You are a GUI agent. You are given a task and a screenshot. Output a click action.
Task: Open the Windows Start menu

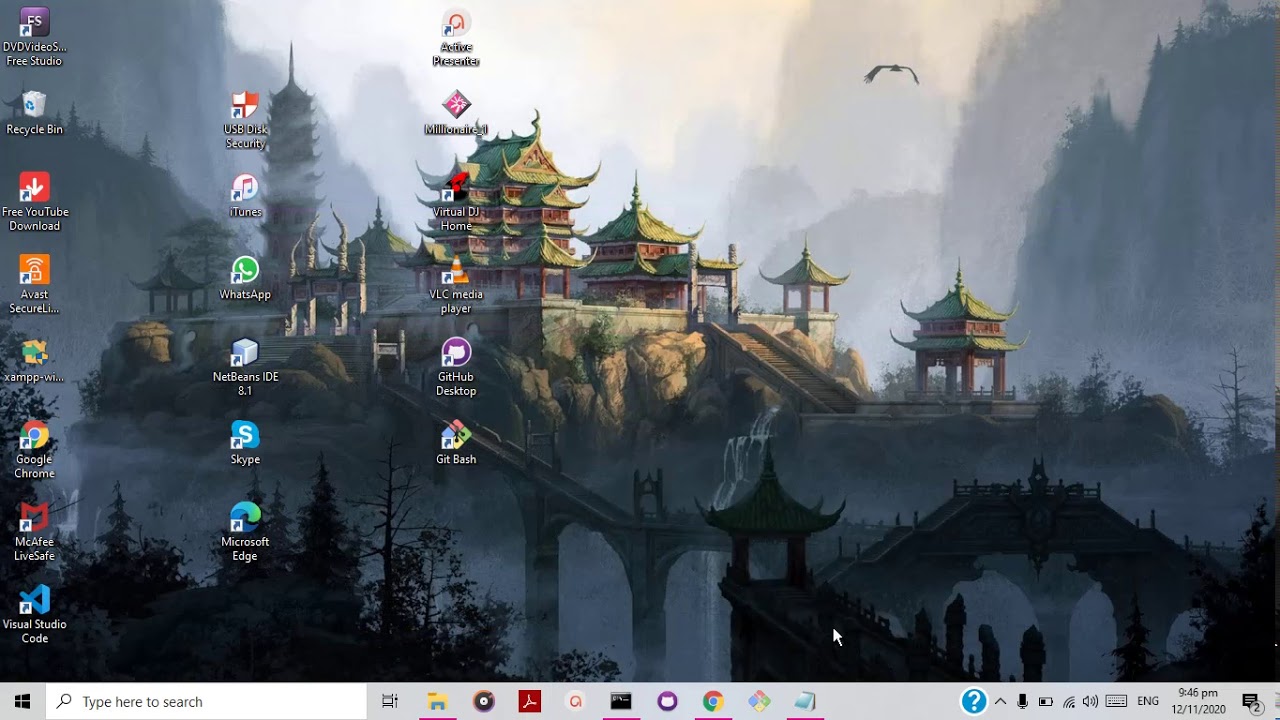click(x=22, y=701)
